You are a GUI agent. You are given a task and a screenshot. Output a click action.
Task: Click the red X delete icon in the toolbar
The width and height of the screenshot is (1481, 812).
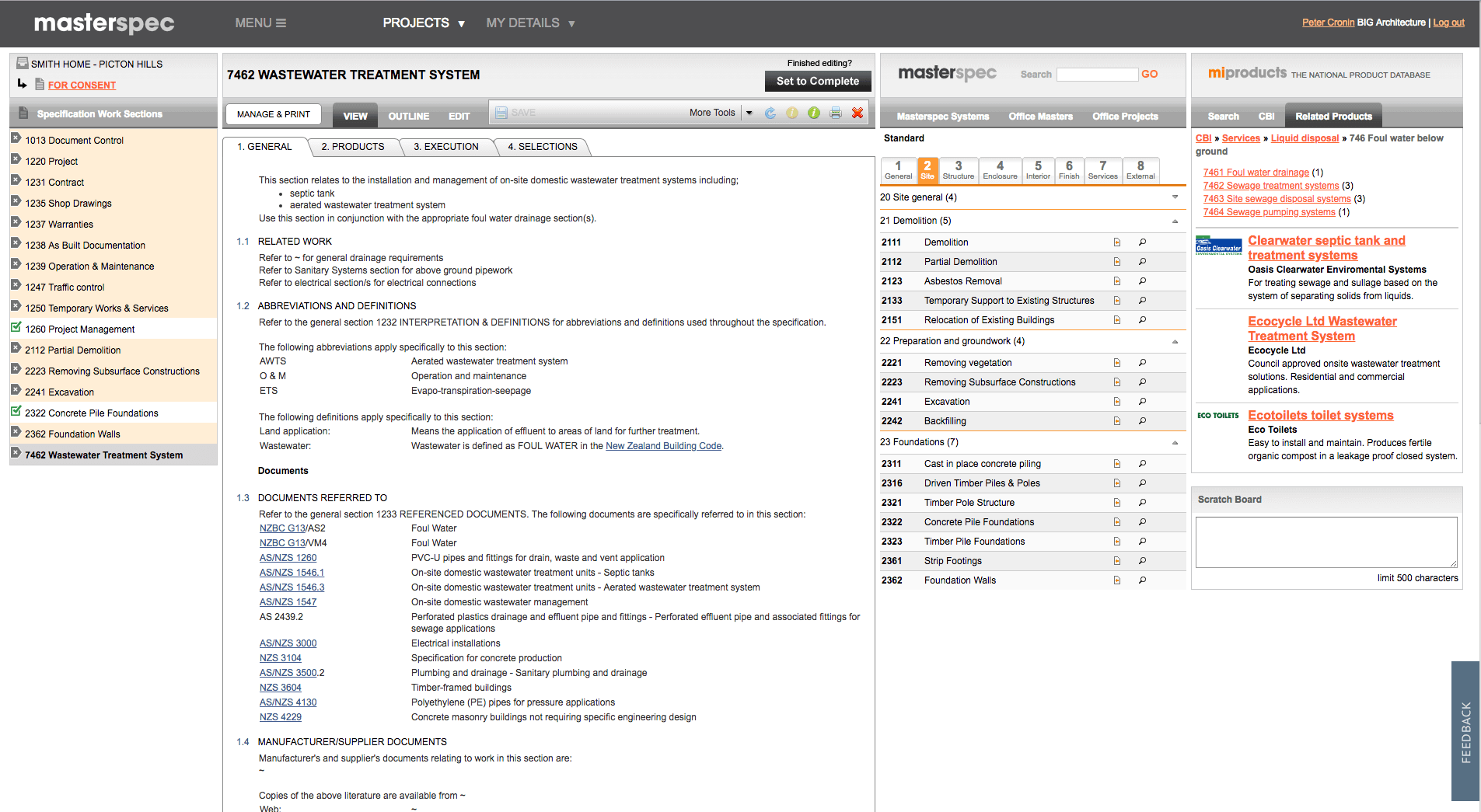858,113
